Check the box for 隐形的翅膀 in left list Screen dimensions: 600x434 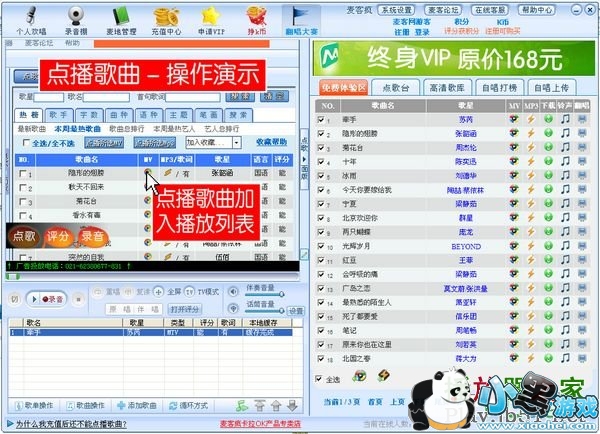(23, 174)
